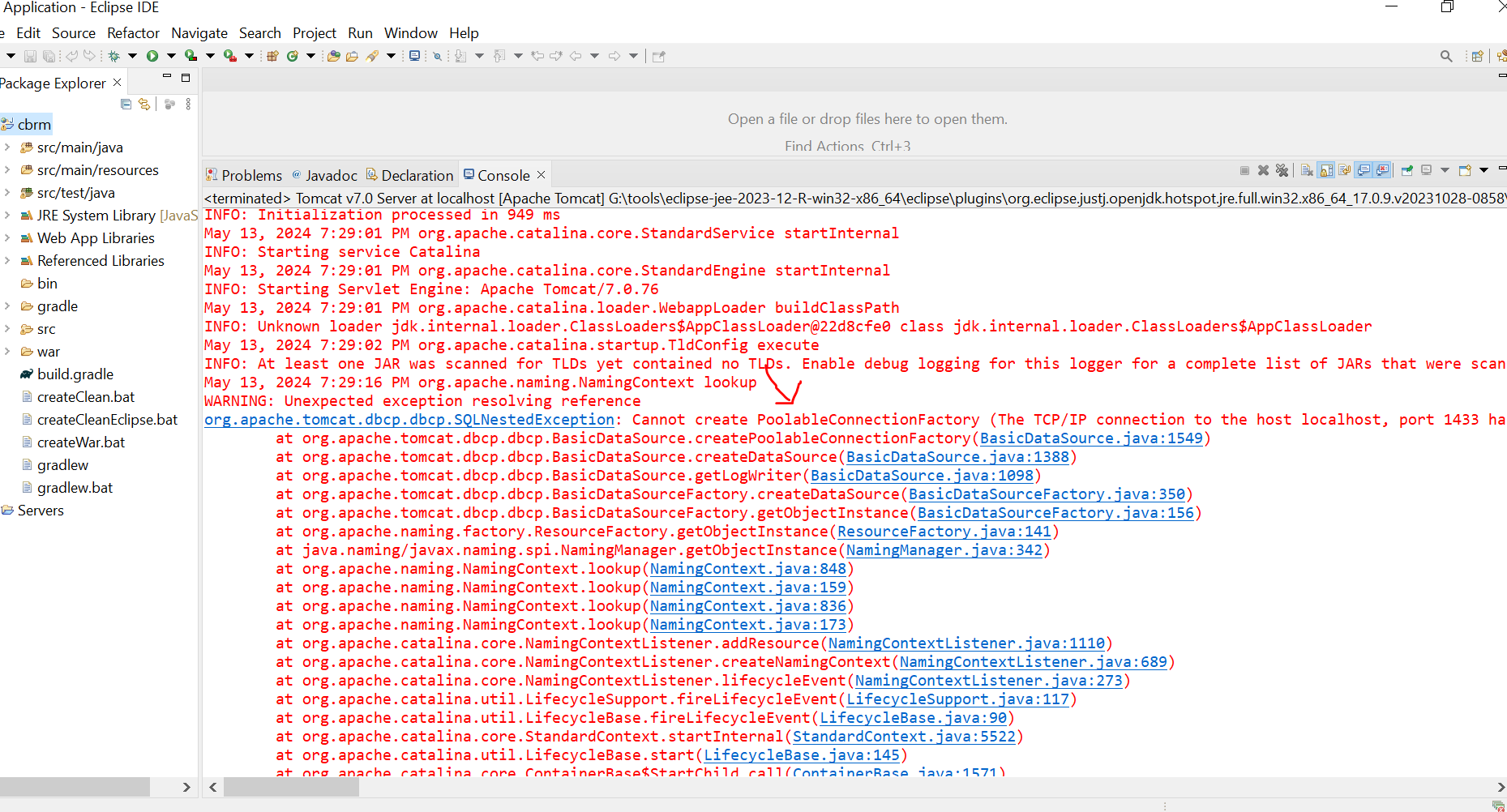The height and width of the screenshot is (812, 1507).
Task: Open the Open Console dropdown arrow
Action: [1483, 170]
